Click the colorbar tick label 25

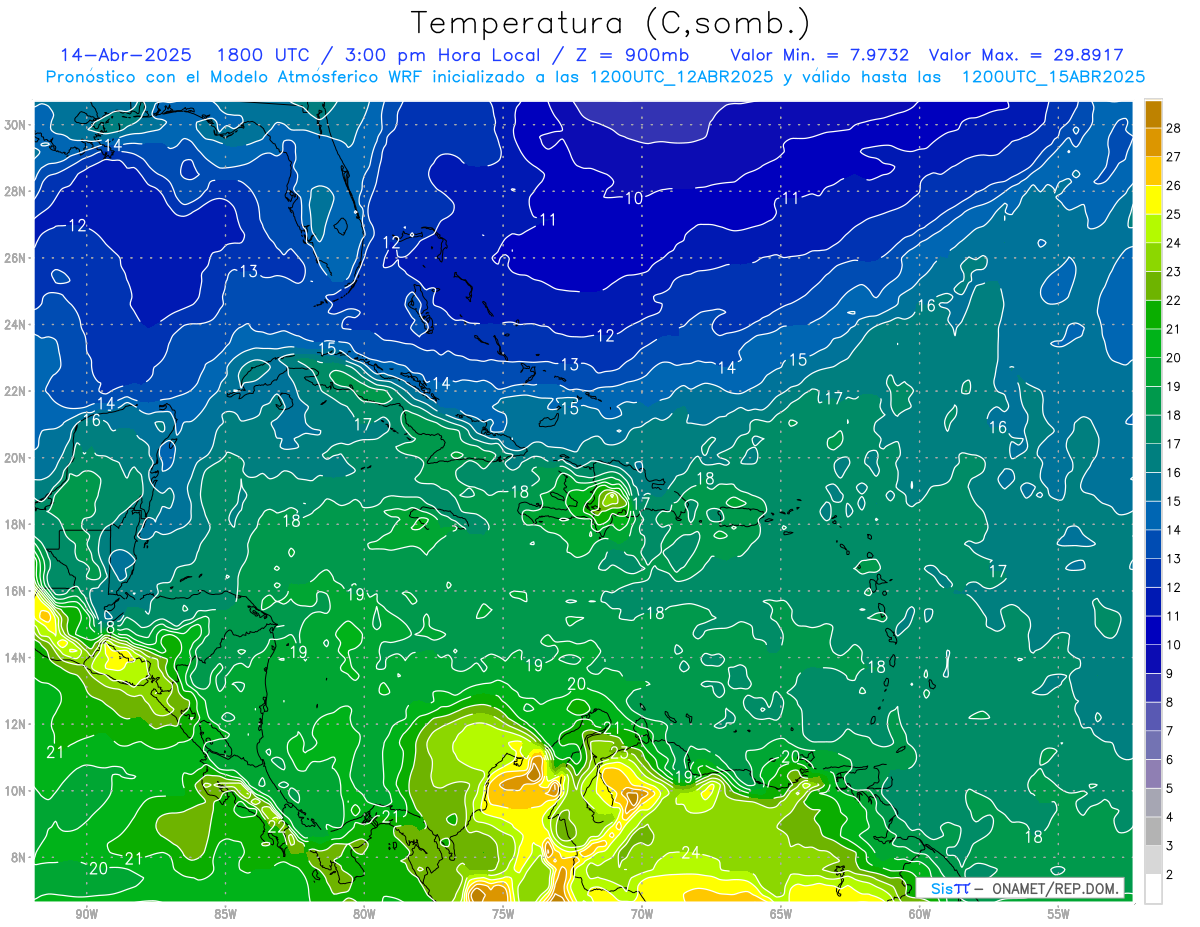(x=1175, y=214)
